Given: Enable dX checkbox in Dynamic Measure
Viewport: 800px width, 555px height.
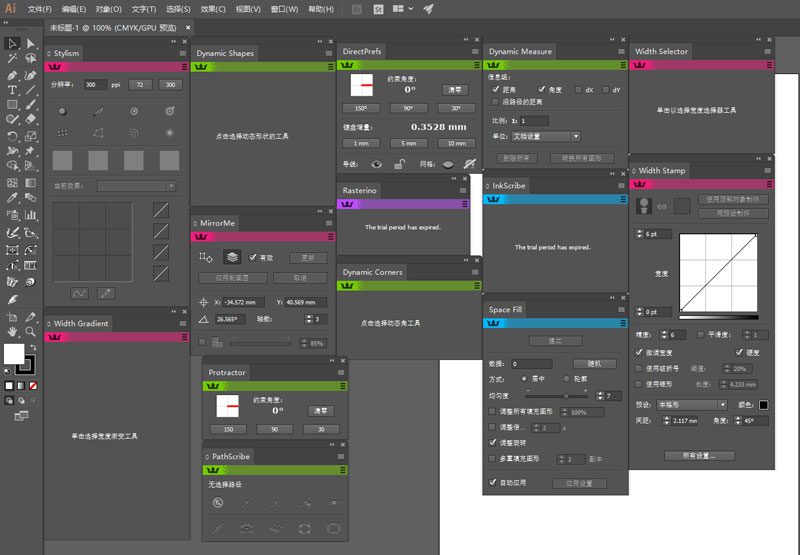Looking at the screenshot, I should (578, 90).
